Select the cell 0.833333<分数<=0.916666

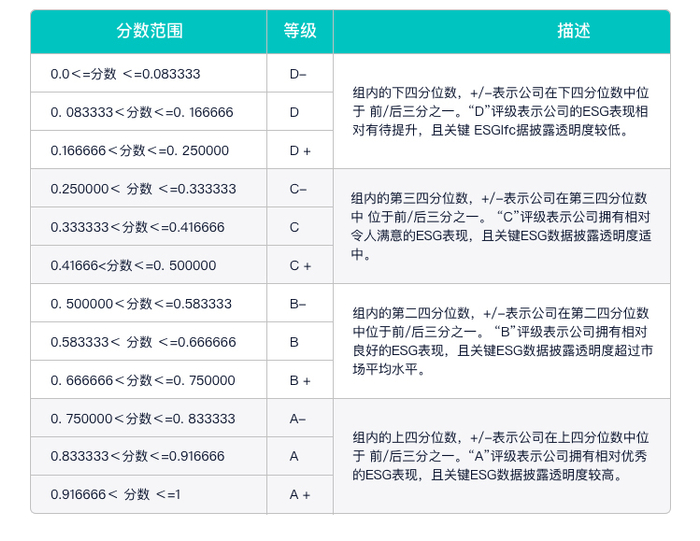click(x=149, y=456)
